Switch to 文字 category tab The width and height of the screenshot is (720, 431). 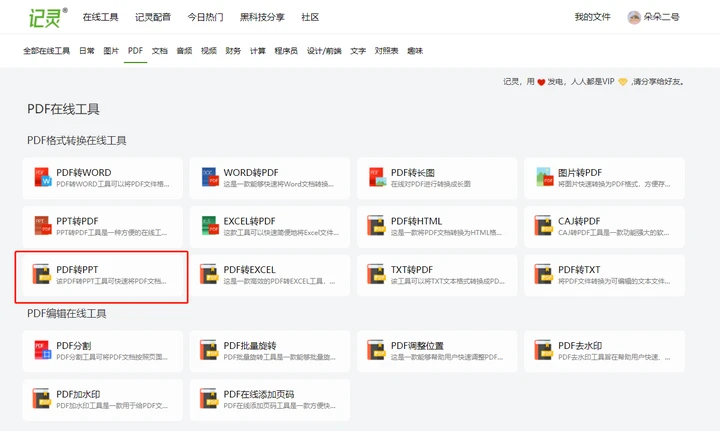tap(358, 51)
